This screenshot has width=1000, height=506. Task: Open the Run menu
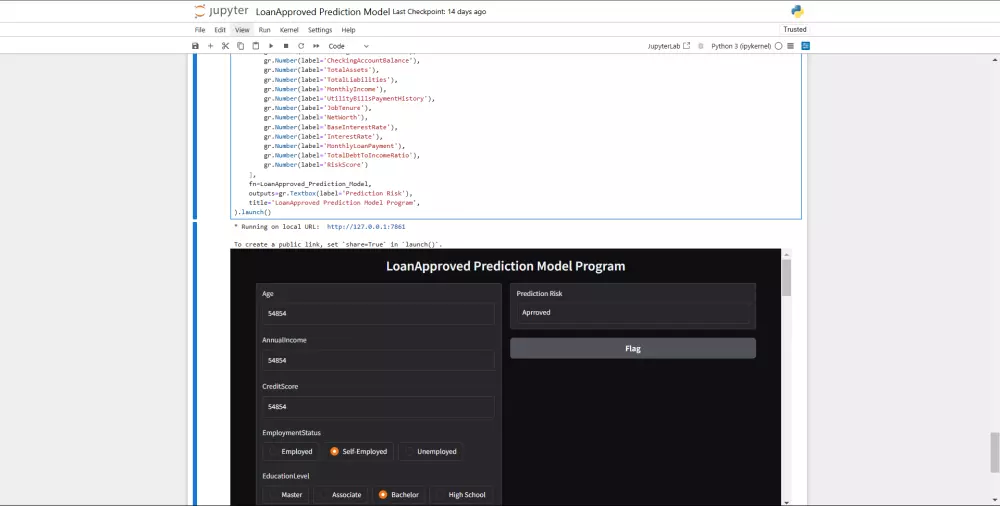(x=265, y=30)
